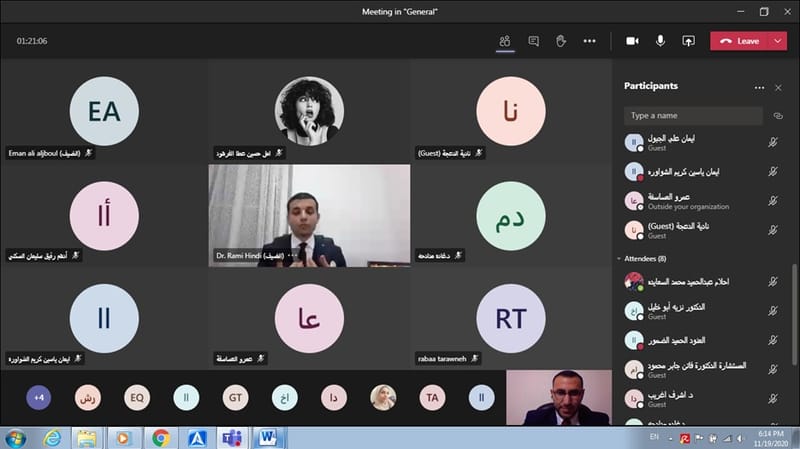This screenshot has width=800, height=449.
Task: Open the meeting chat conversation
Action: (533, 41)
